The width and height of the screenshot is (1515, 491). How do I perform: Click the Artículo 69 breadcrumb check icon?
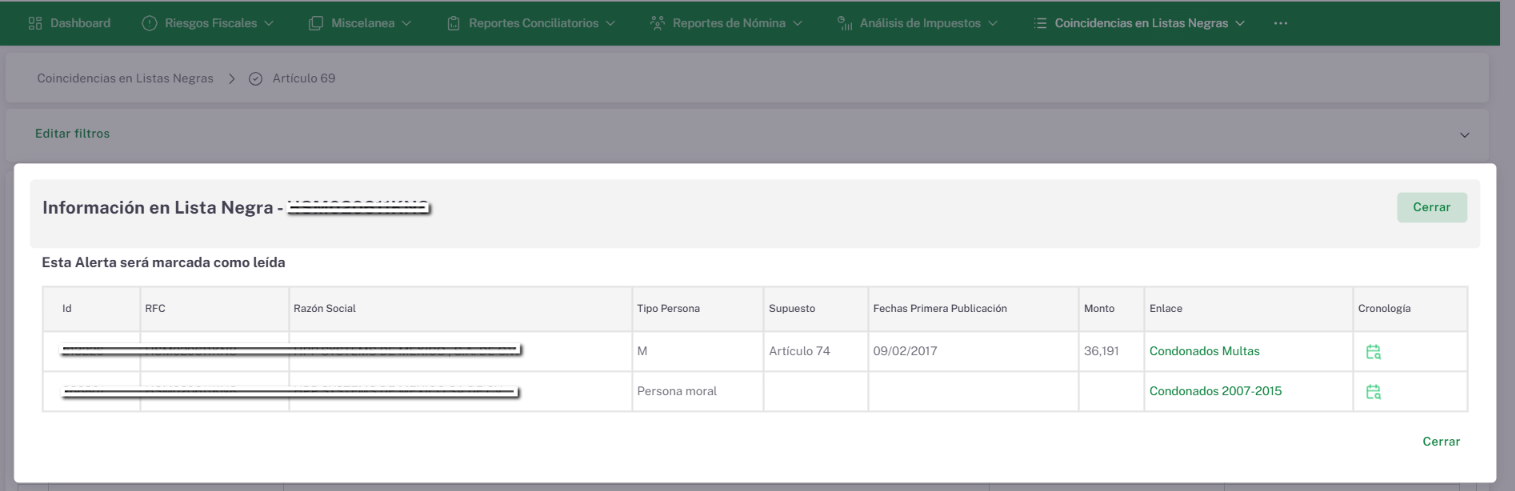click(254, 79)
